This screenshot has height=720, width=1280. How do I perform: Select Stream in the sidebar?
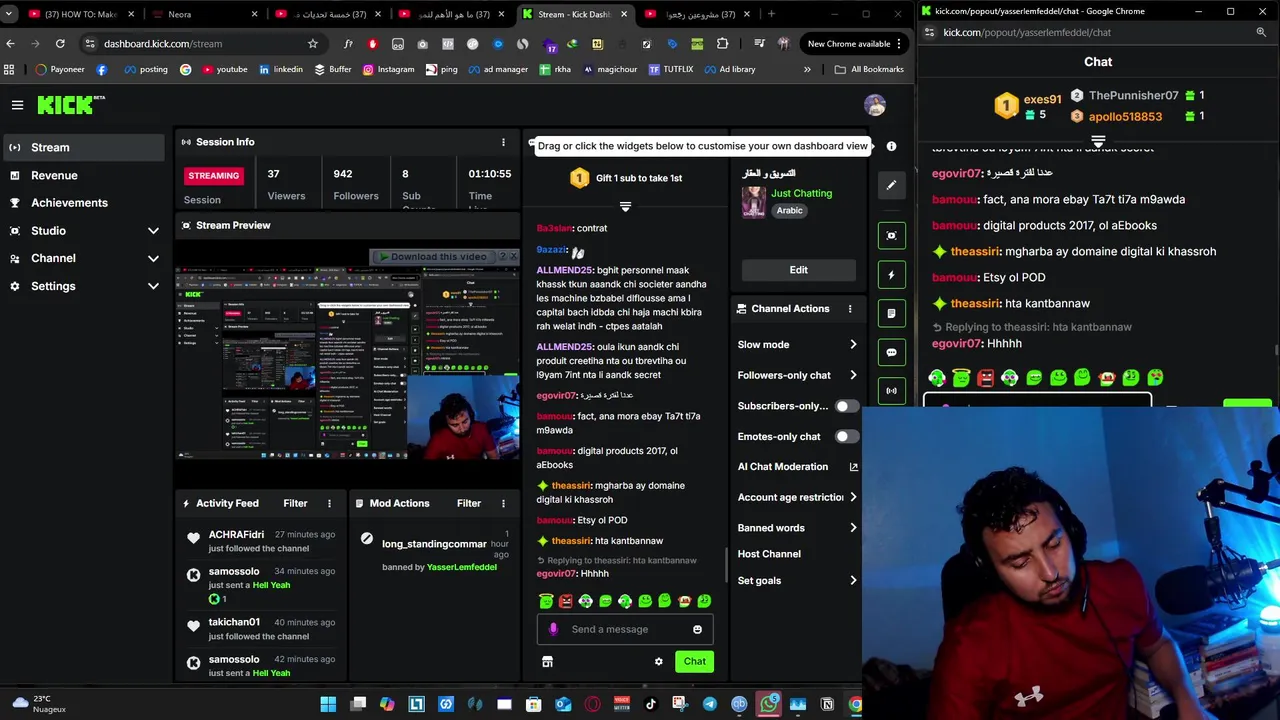point(84,148)
